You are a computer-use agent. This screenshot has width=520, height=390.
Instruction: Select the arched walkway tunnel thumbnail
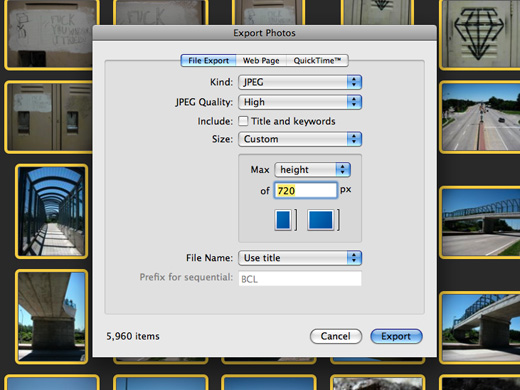52,211
